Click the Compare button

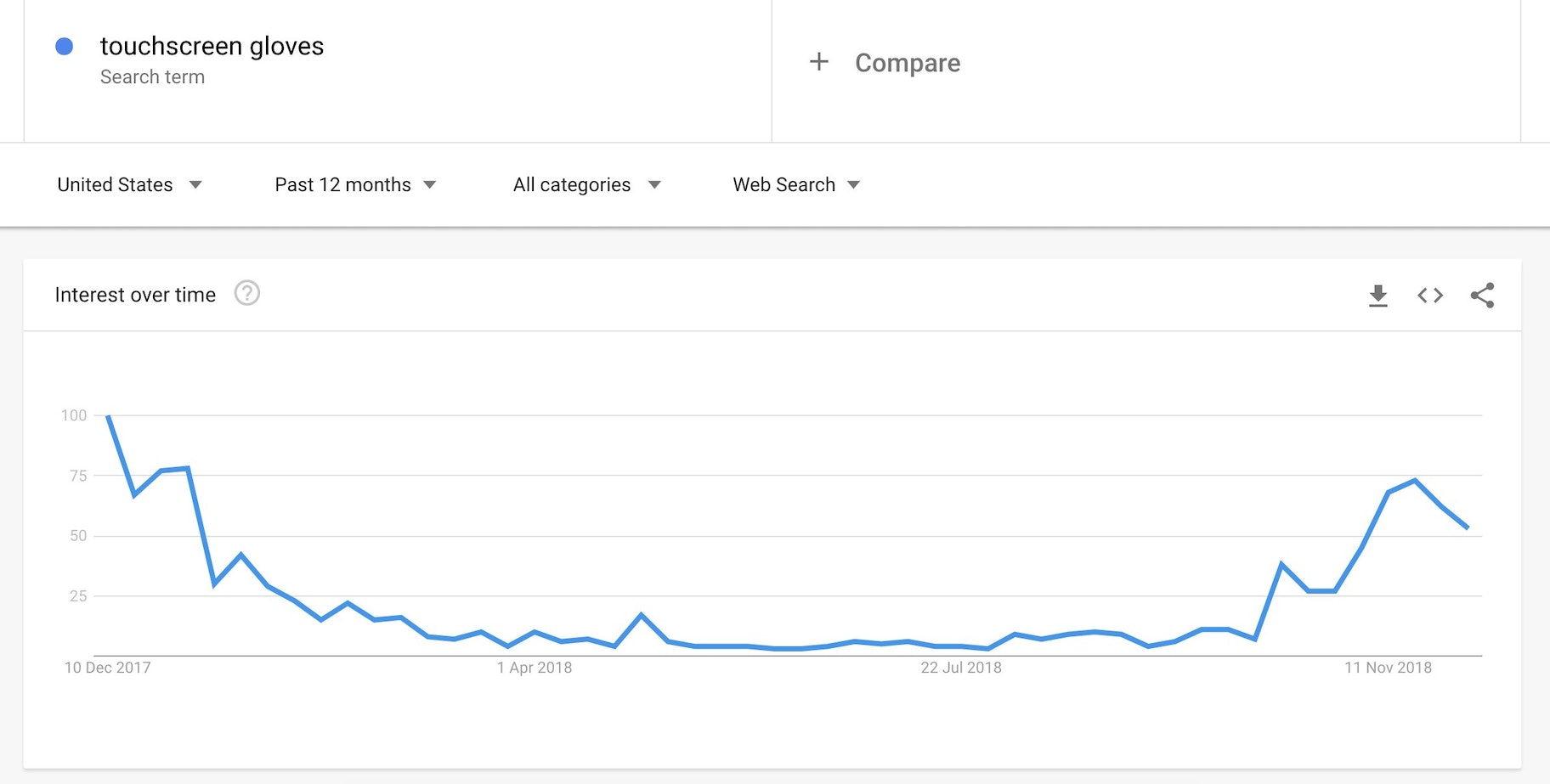click(x=907, y=63)
